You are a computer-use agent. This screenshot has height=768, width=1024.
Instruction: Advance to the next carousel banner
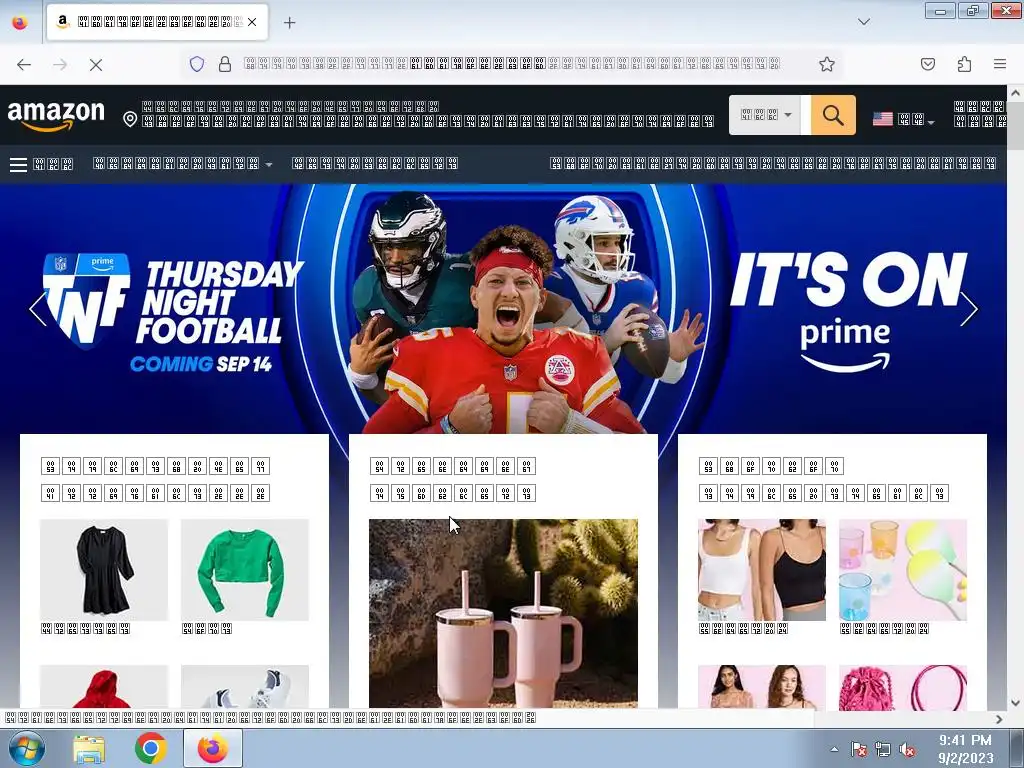[969, 308]
